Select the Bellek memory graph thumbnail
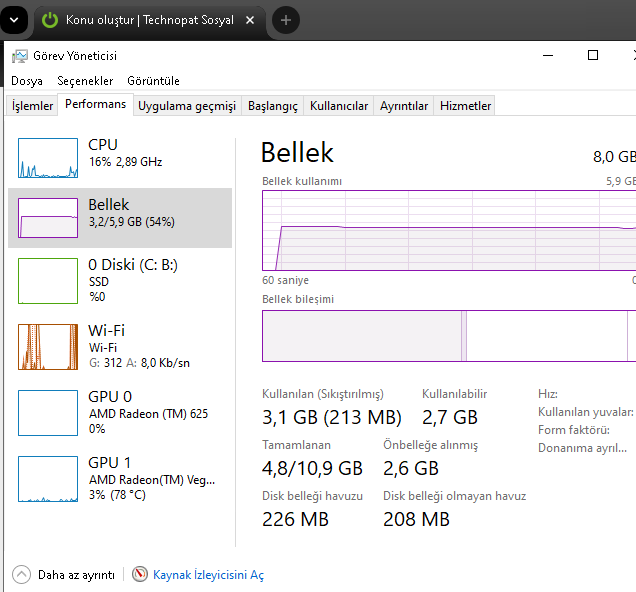The height and width of the screenshot is (592, 636). click(48, 217)
